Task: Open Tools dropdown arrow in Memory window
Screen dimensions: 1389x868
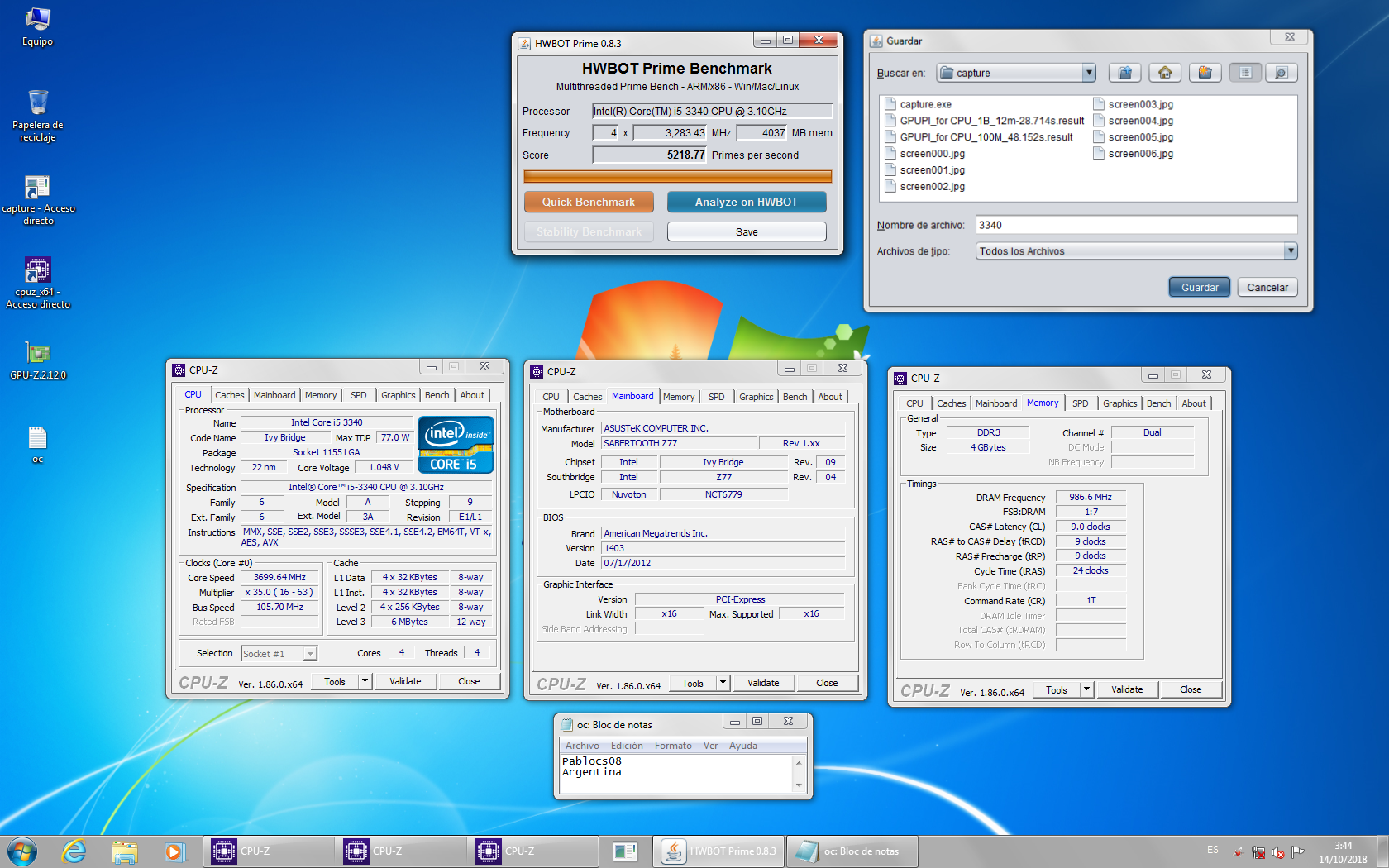Action: pos(1086,689)
